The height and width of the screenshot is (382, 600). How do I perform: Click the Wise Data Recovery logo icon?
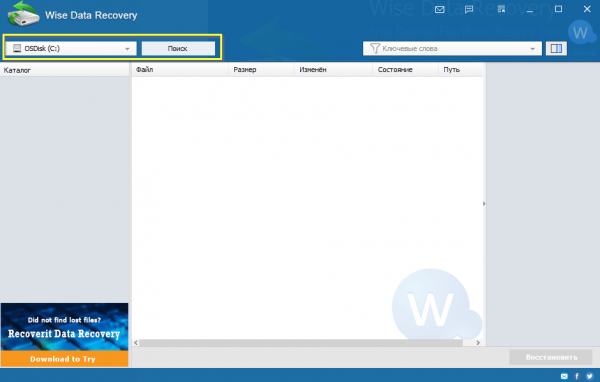[23, 14]
